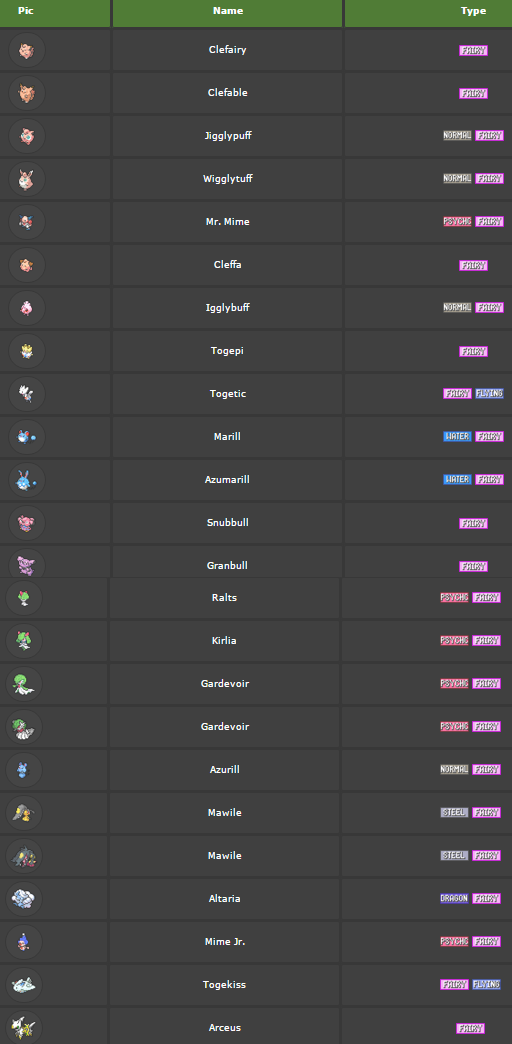This screenshot has height=1044, width=512.
Task: Select the Dragon type badge for Altaria
Action: pos(454,899)
